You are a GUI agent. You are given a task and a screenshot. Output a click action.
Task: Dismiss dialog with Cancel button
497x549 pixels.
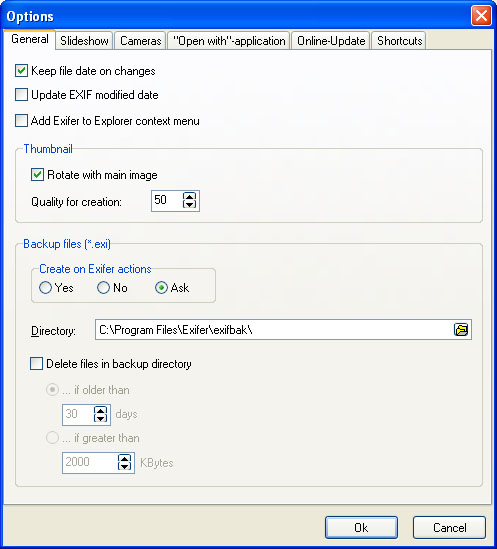(x=449, y=527)
